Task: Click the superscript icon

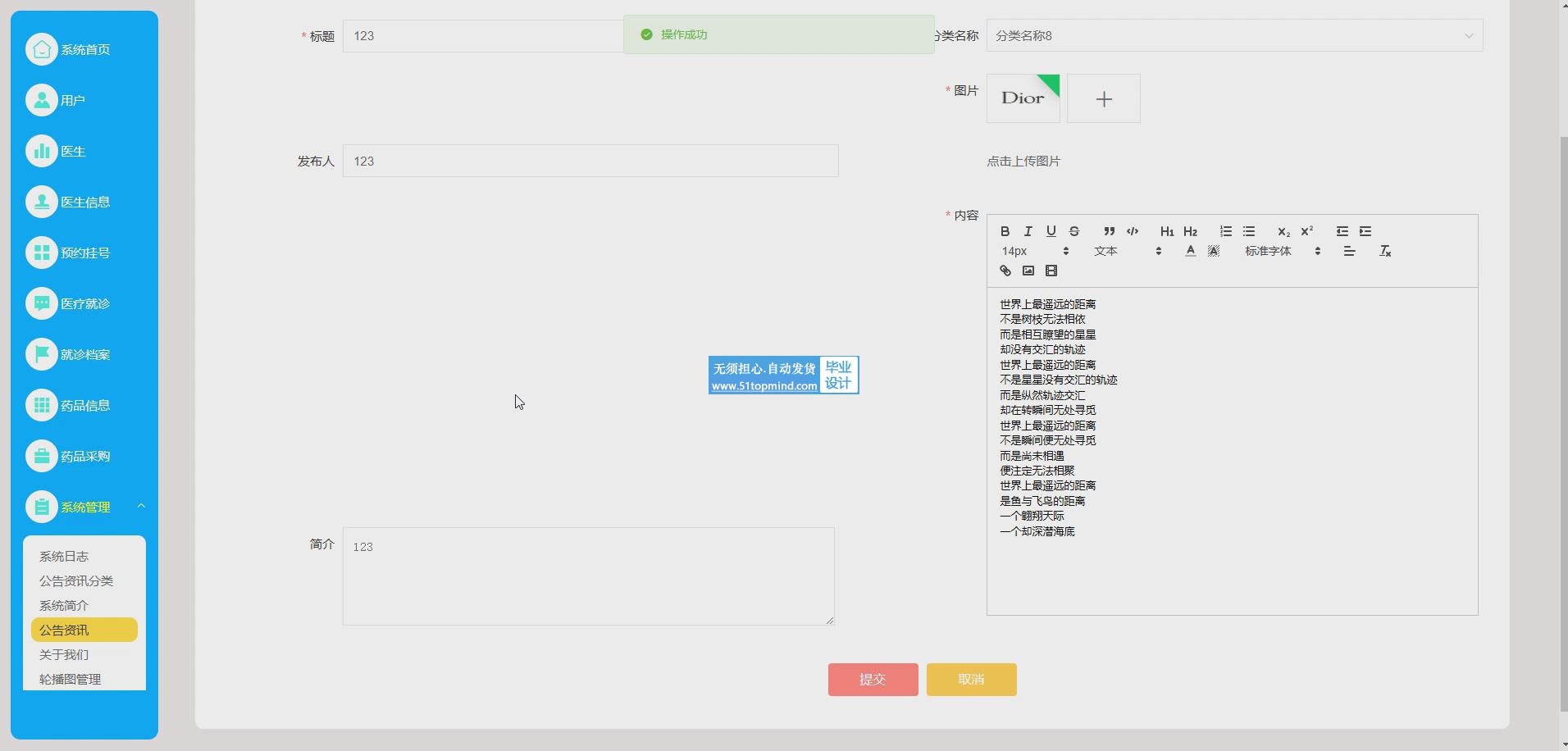Action: click(1306, 231)
